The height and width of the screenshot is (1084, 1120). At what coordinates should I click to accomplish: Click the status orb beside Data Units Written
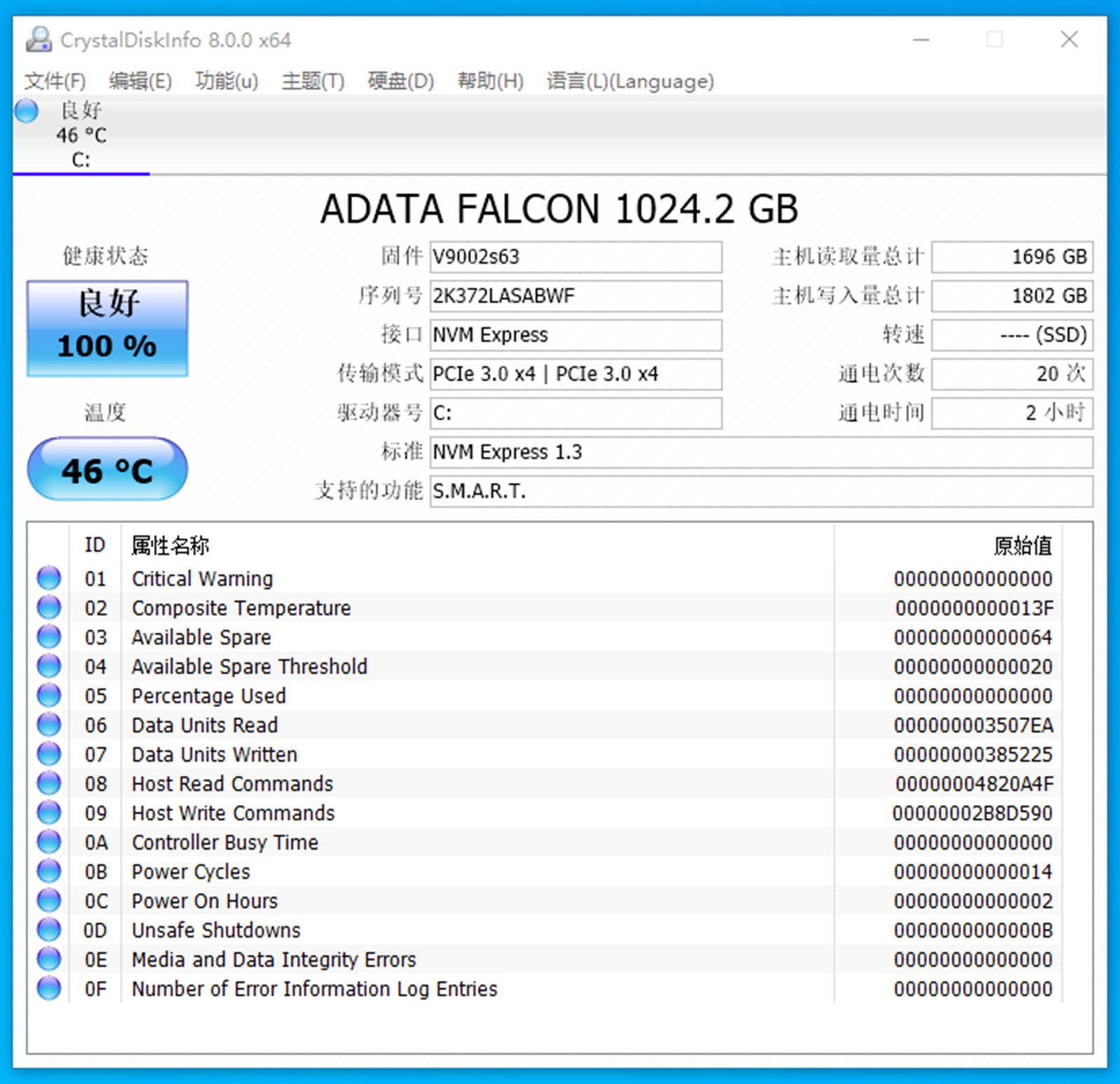point(49,754)
